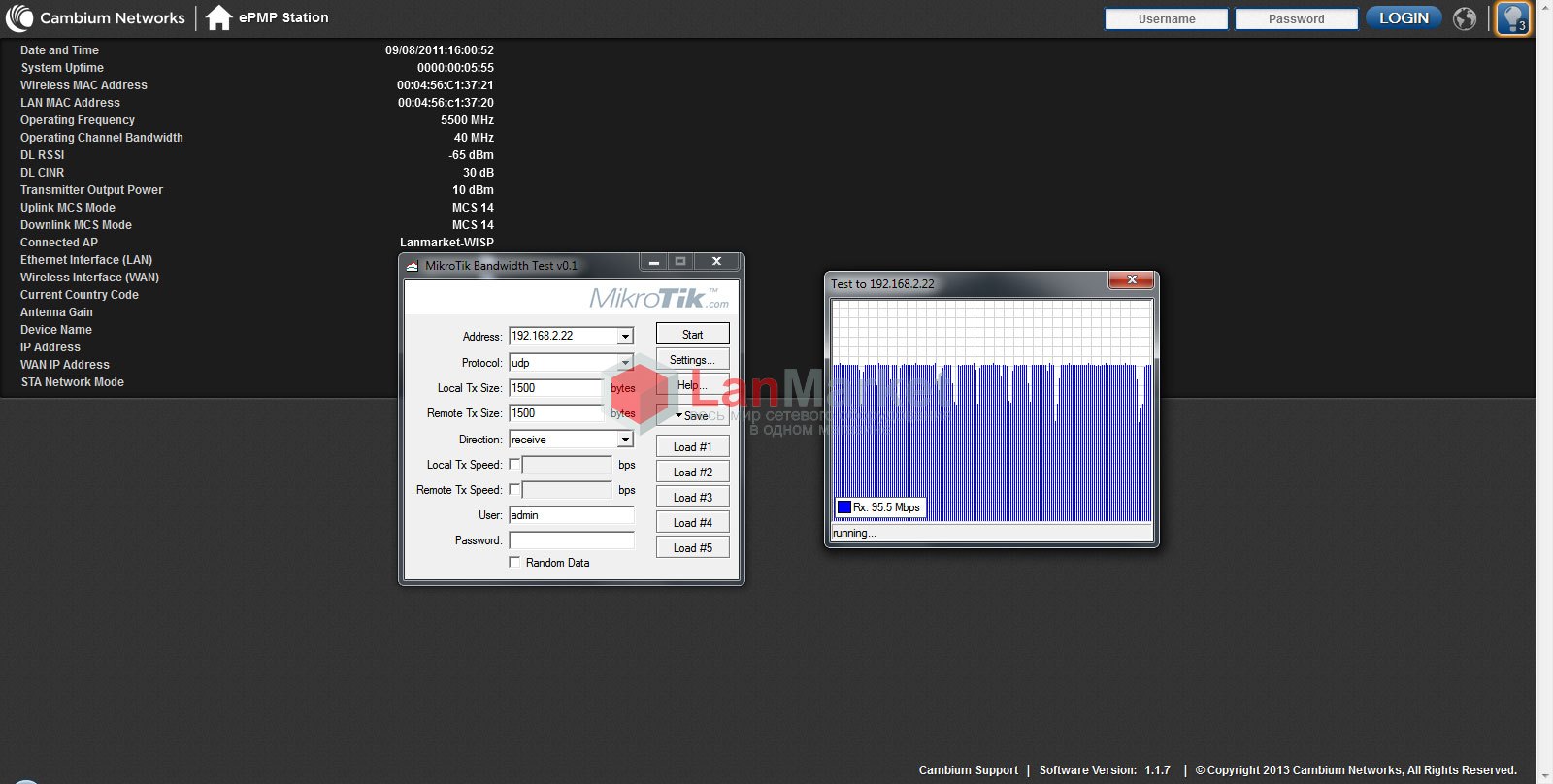Enable the Remote Tx Speed checkbox
Screen dimensions: 1553x784
click(514, 490)
